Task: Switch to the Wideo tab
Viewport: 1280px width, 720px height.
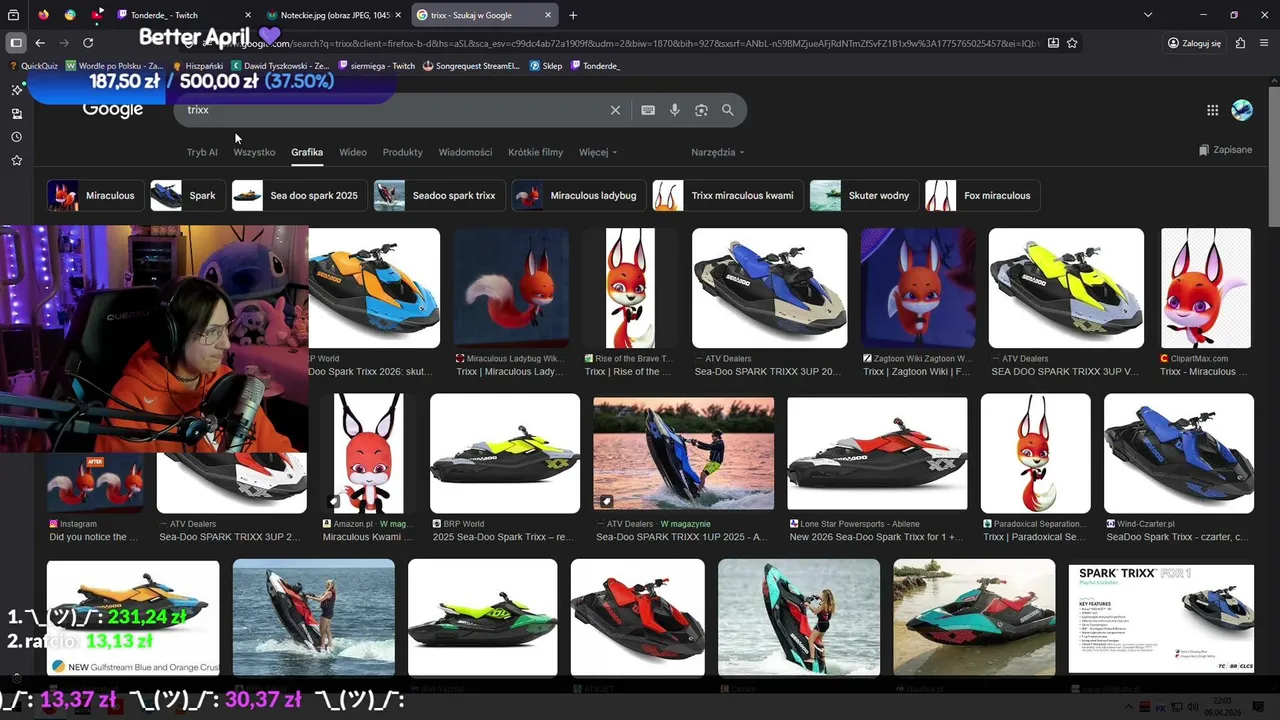Action: click(x=353, y=152)
